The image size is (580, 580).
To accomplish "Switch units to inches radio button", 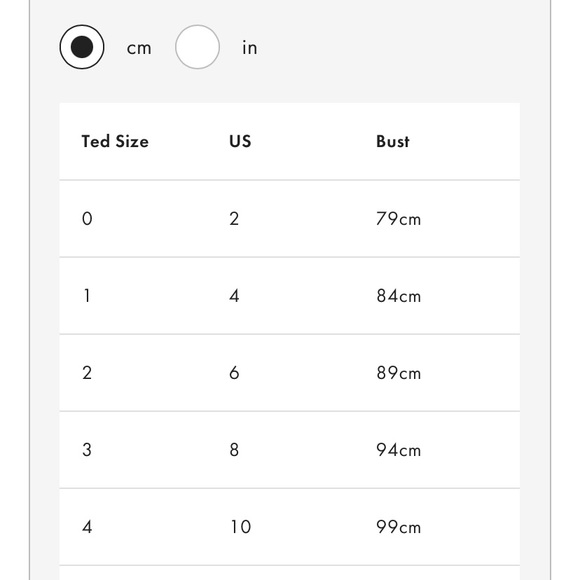I will pos(197,47).
